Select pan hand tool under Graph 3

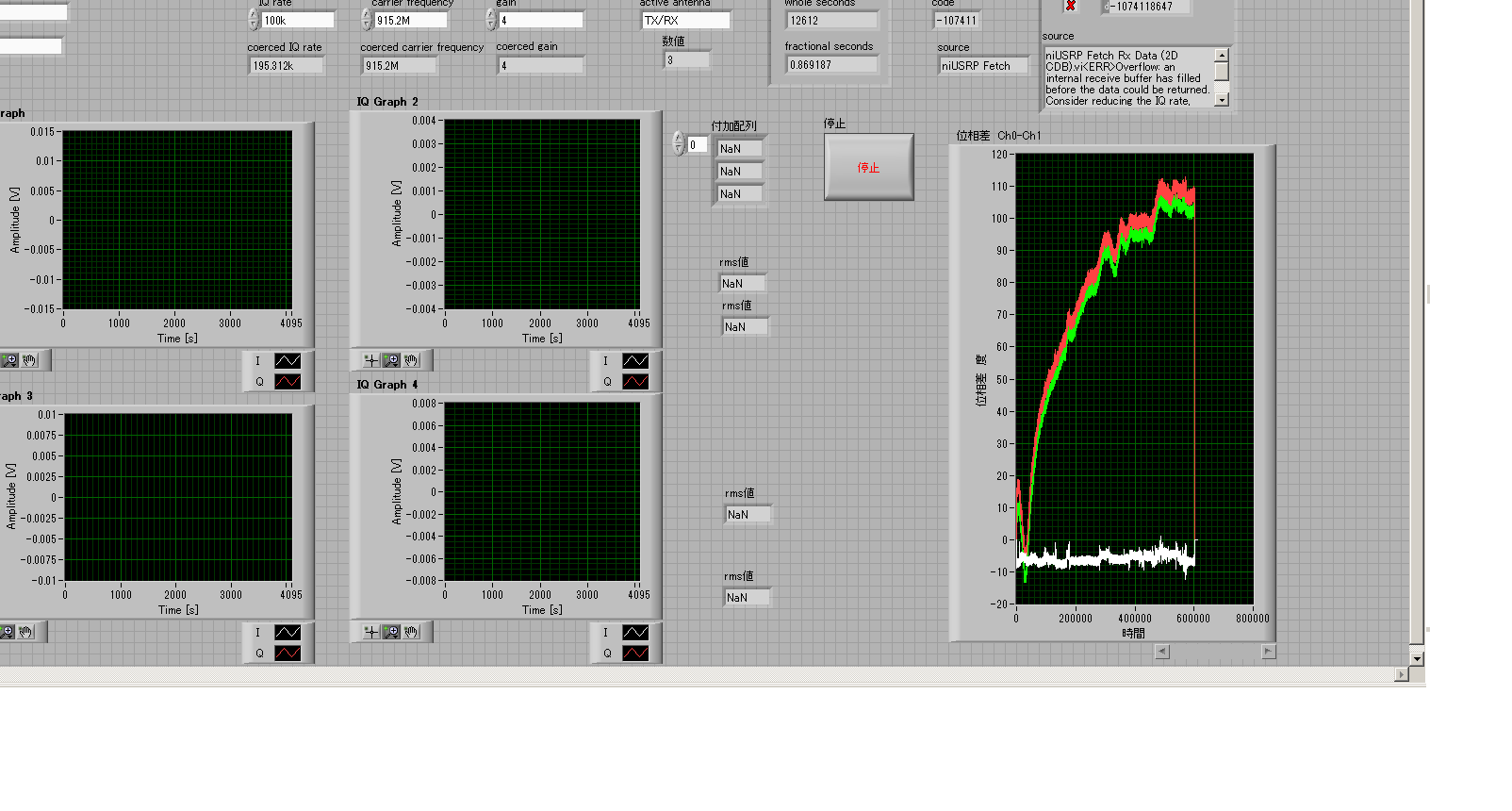coord(26,632)
